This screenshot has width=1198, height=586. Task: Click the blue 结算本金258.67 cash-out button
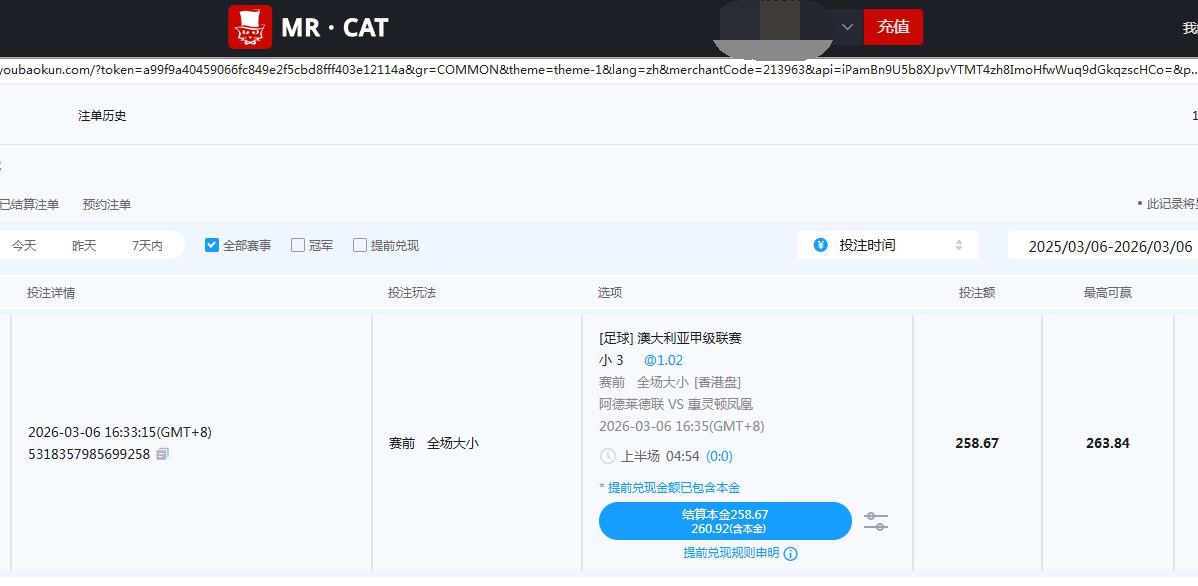[725, 521]
